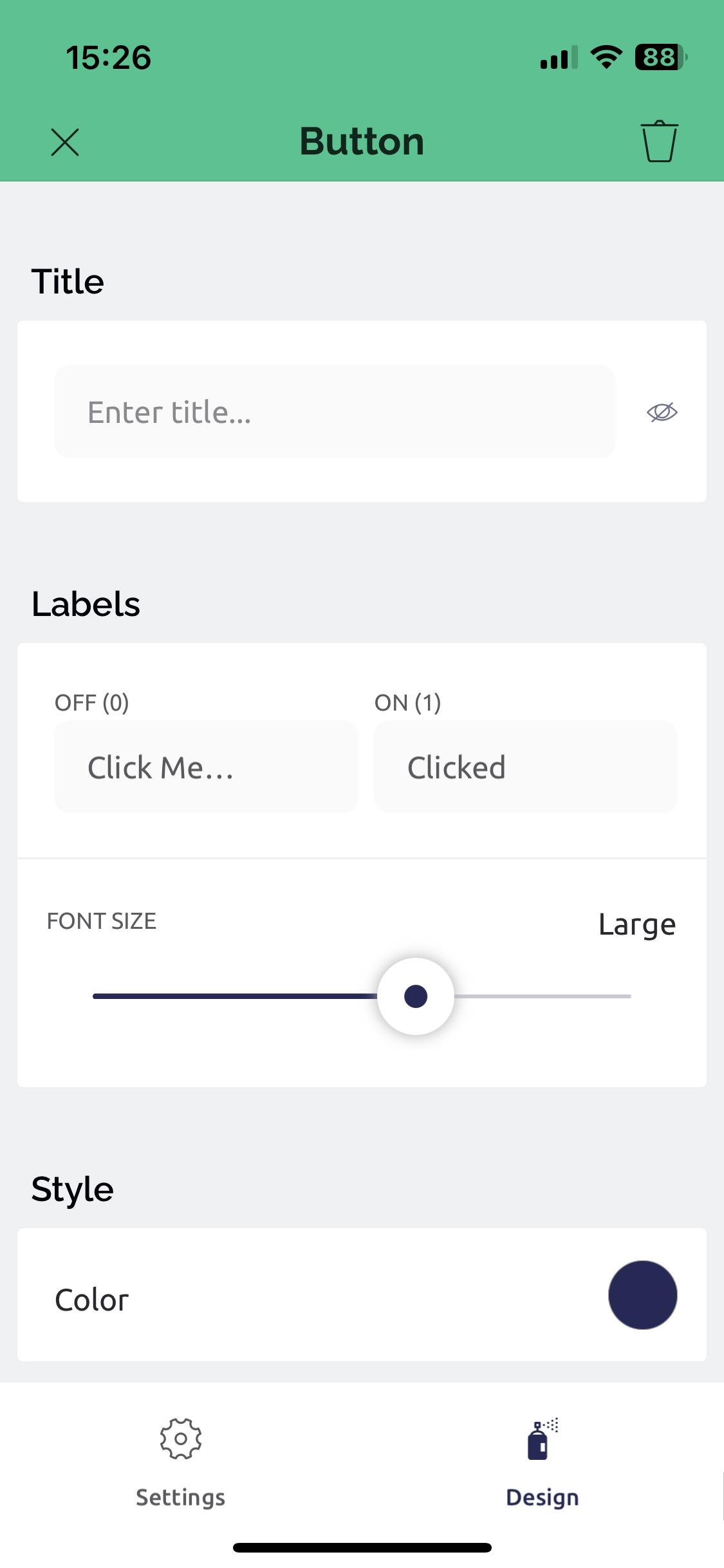Tap the Large font size value
Viewport: 724px width, 1568px height.
(x=637, y=925)
